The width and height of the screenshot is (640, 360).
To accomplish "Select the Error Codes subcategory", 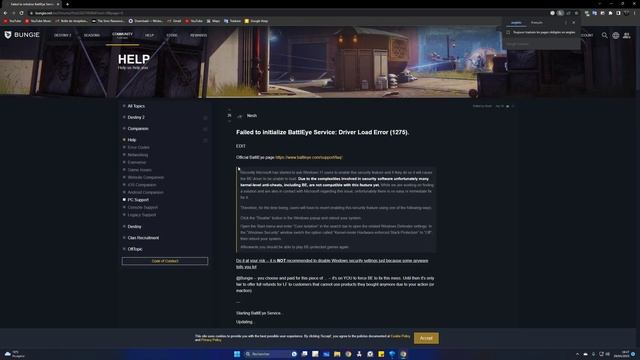I will [138, 147].
